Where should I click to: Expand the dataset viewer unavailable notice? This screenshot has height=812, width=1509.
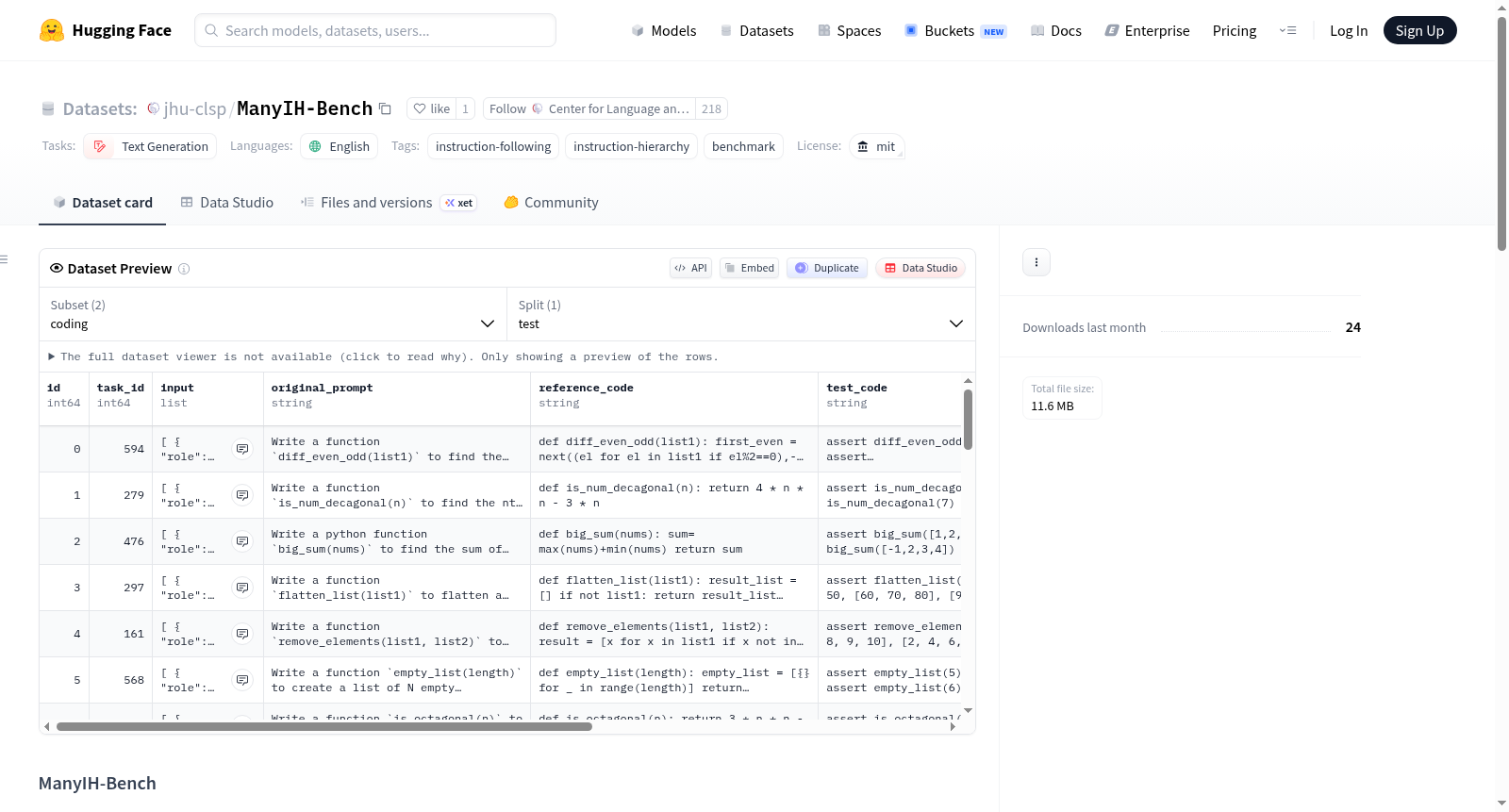(x=383, y=356)
